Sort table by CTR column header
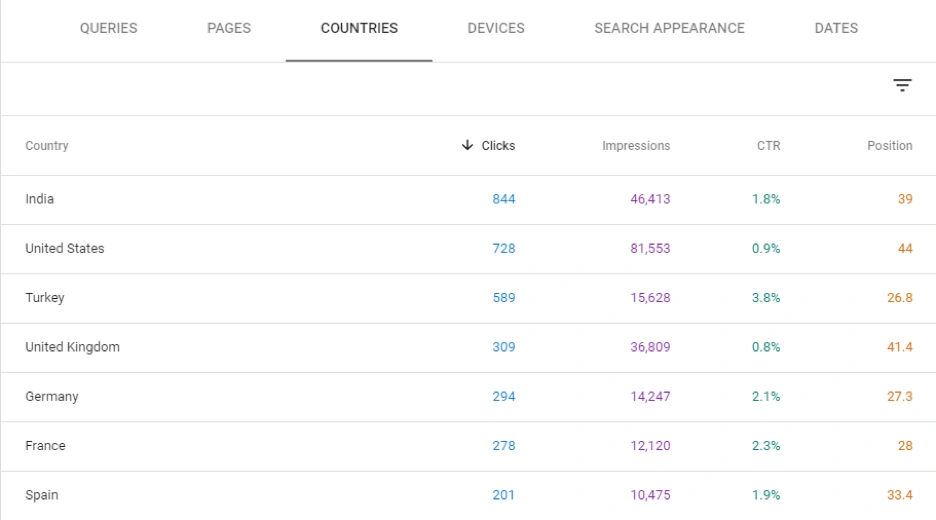 click(x=768, y=146)
